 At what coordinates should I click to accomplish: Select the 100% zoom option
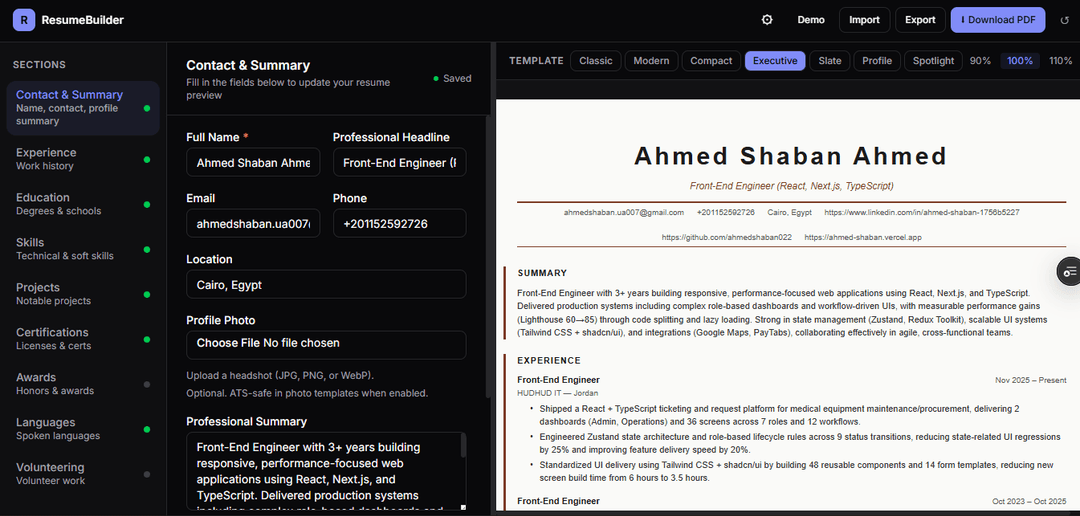pyautogui.click(x=1020, y=61)
